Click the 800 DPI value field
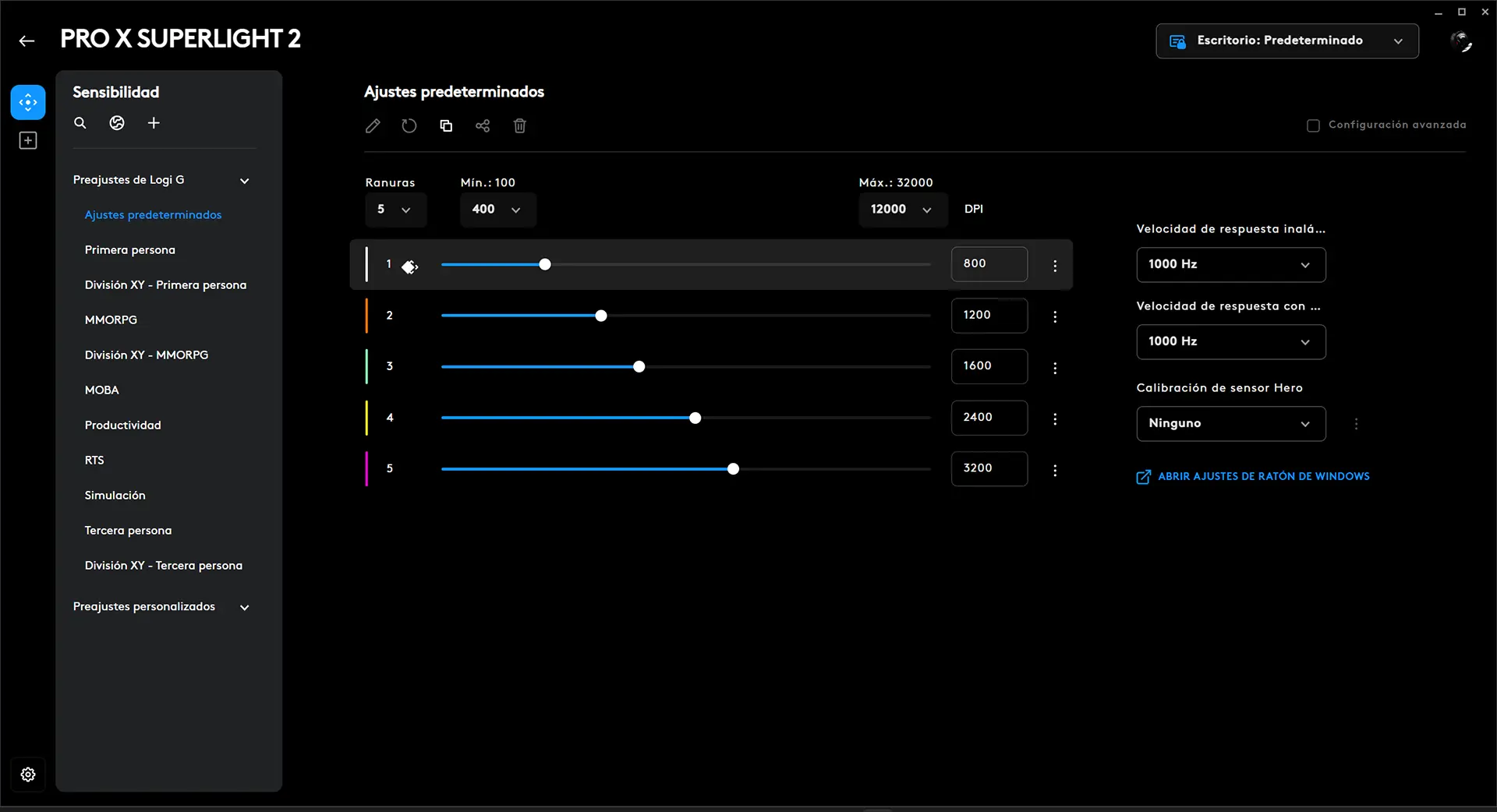The width and height of the screenshot is (1497, 812). 989,264
